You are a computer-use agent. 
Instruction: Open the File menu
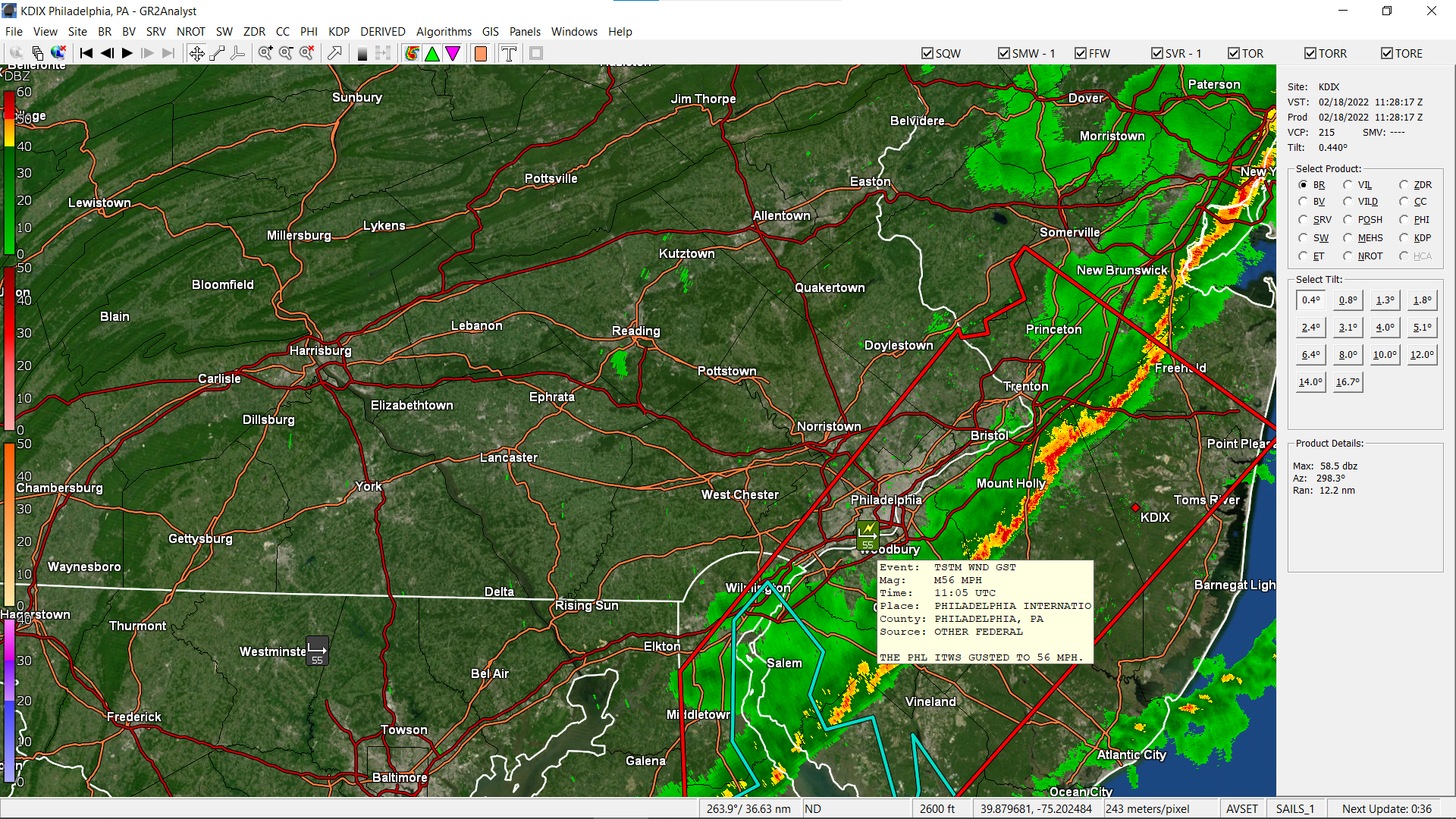[14, 32]
